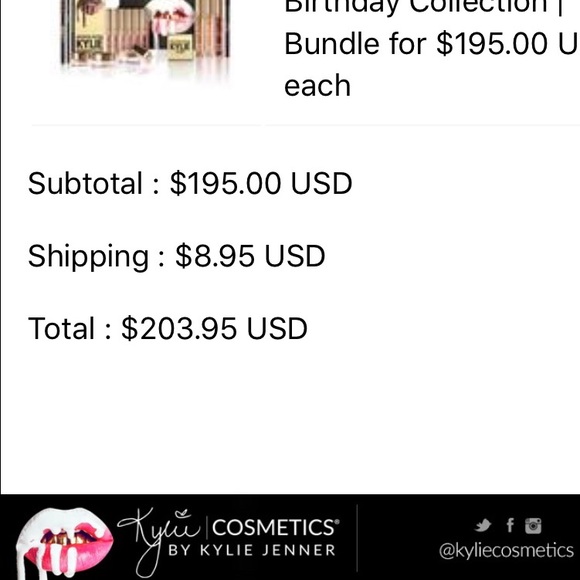Open the Twitter bird icon in footer
The width and height of the screenshot is (580, 580).
pos(483,525)
